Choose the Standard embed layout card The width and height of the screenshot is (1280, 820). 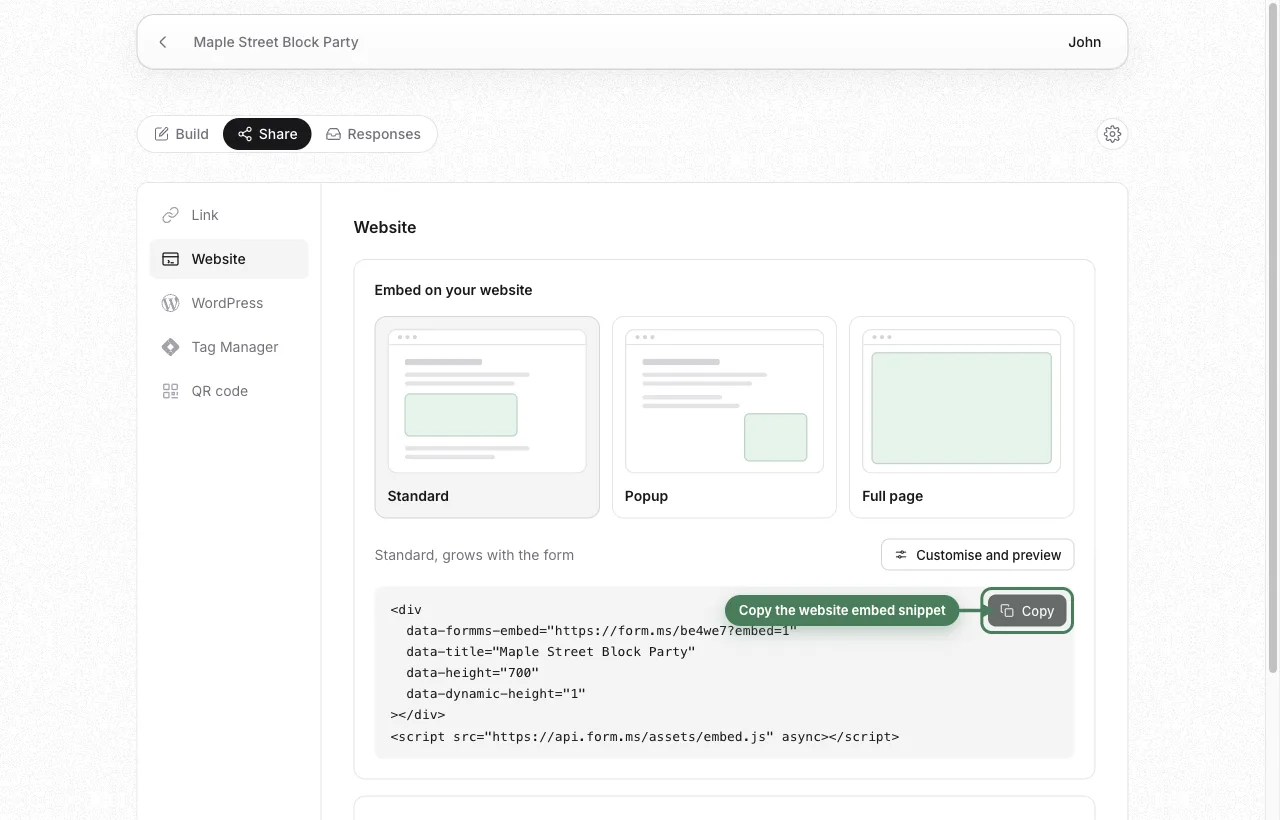[487, 417]
